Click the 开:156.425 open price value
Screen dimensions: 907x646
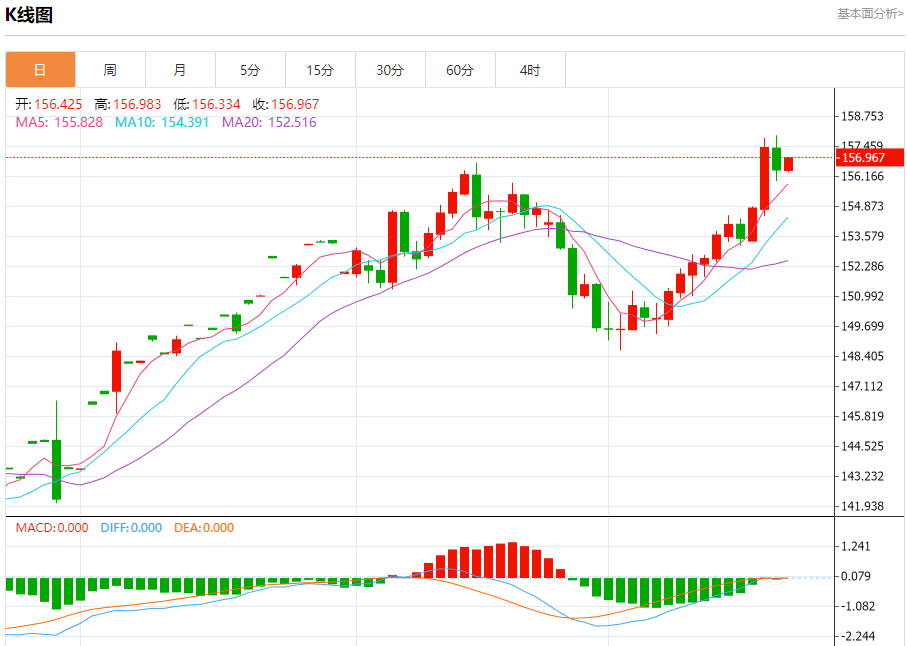(49, 104)
